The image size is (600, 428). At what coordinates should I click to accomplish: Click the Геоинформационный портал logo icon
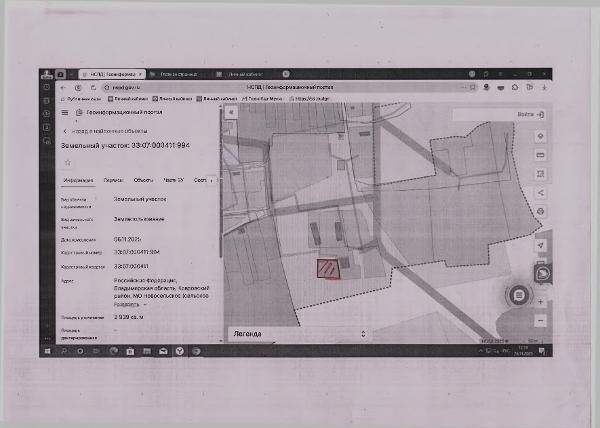click(79, 112)
